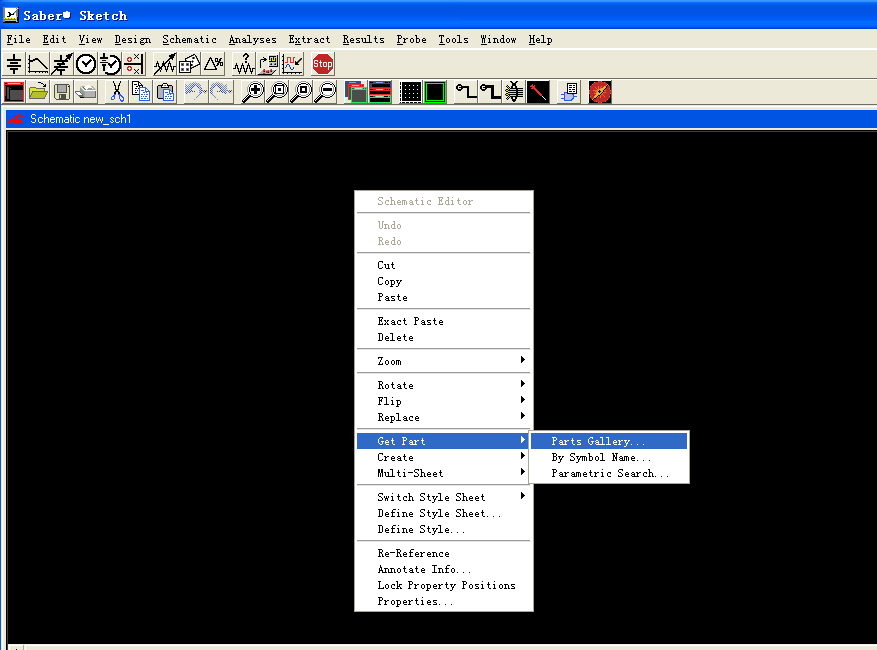Screen dimensions: 877x650
Task: Click the delta percent sensitivity icon
Action: tap(214, 64)
